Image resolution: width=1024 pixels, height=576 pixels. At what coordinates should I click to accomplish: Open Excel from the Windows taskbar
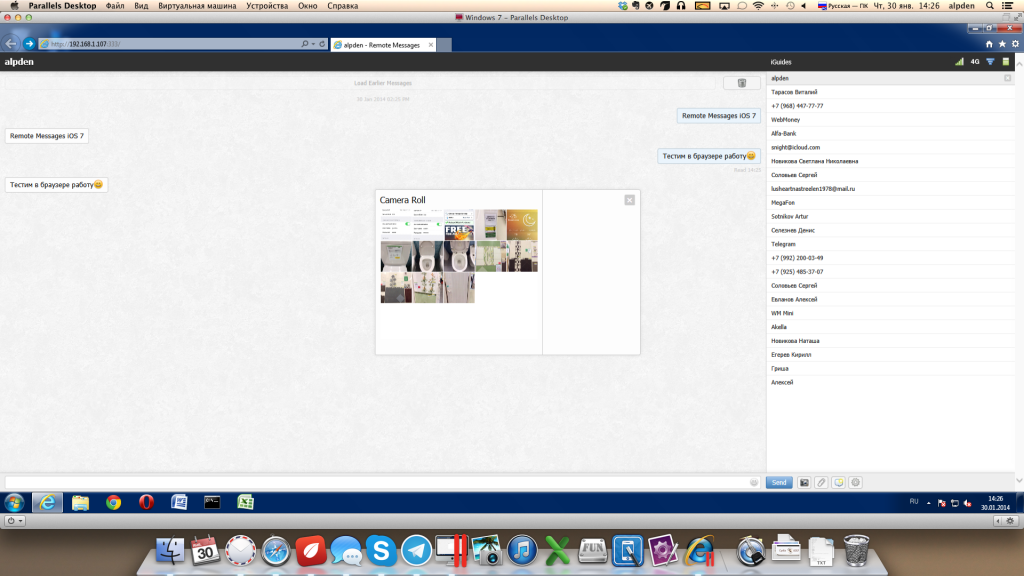[245, 502]
